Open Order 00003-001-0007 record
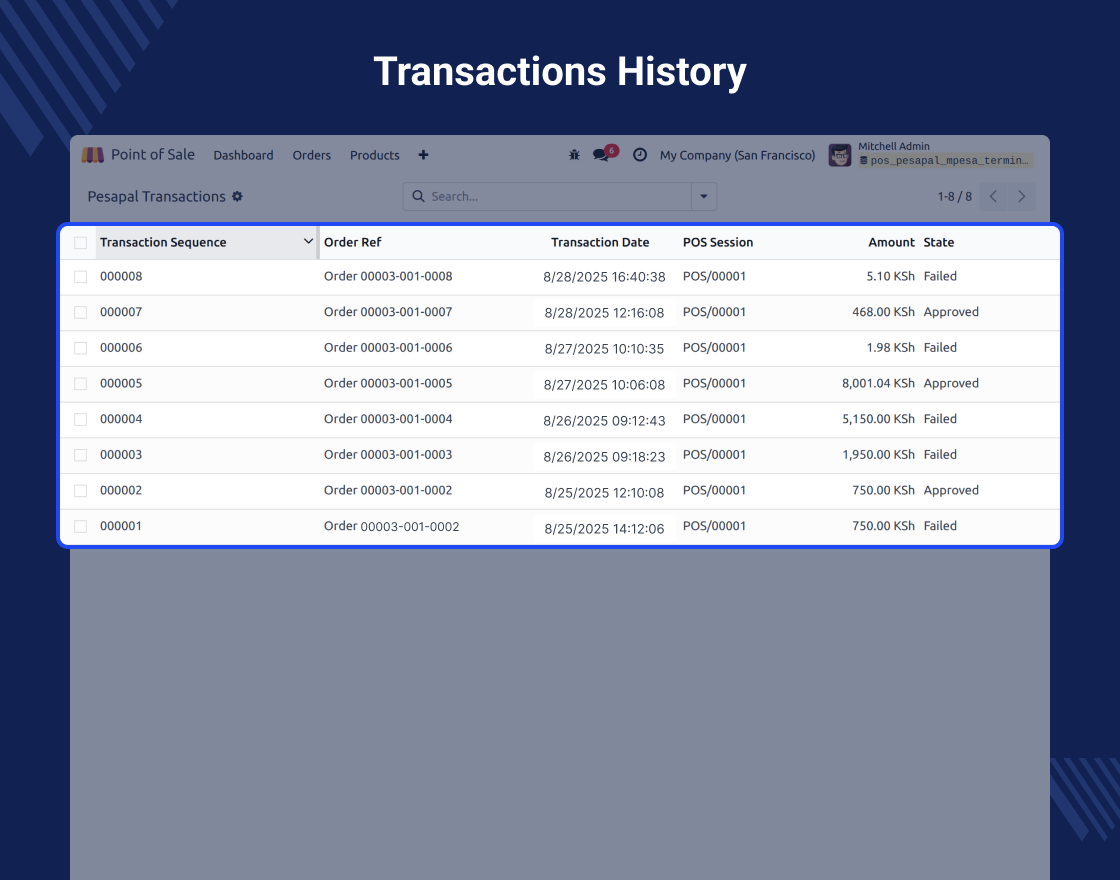The height and width of the screenshot is (880, 1120). pos(388,312)
